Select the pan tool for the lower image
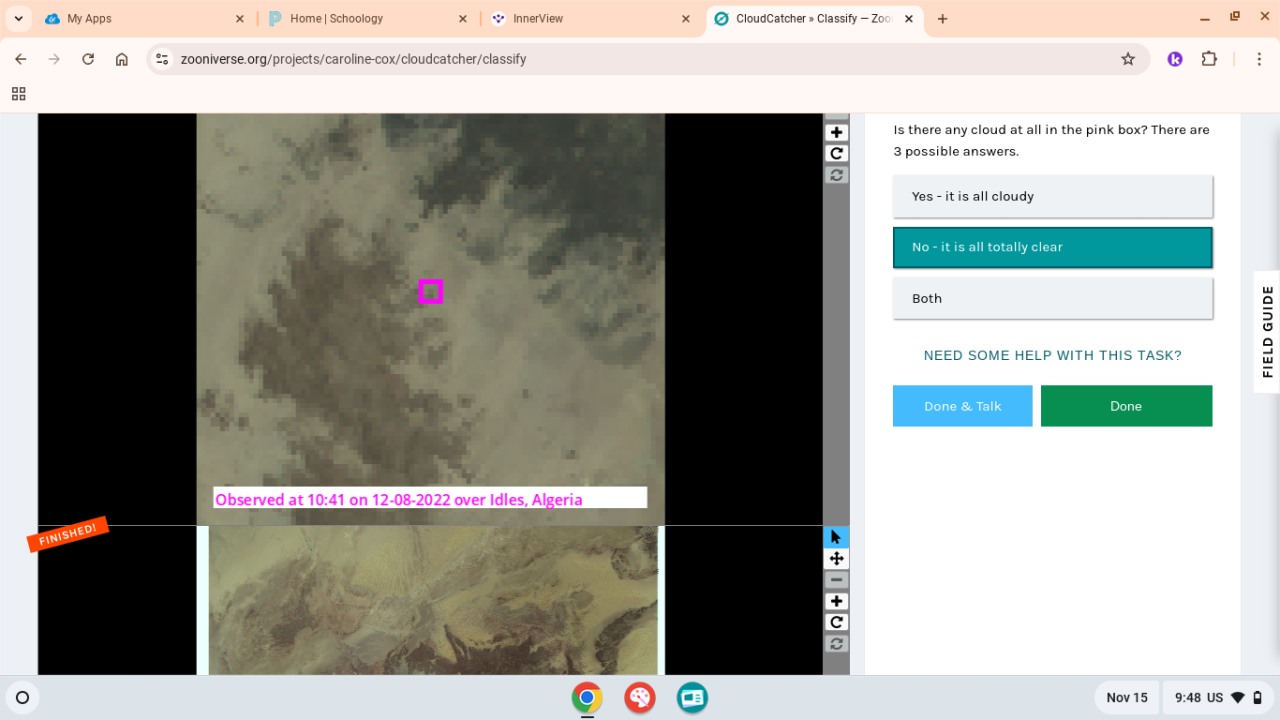This screenshot has width=1280, height=720. tap(837, 559)
